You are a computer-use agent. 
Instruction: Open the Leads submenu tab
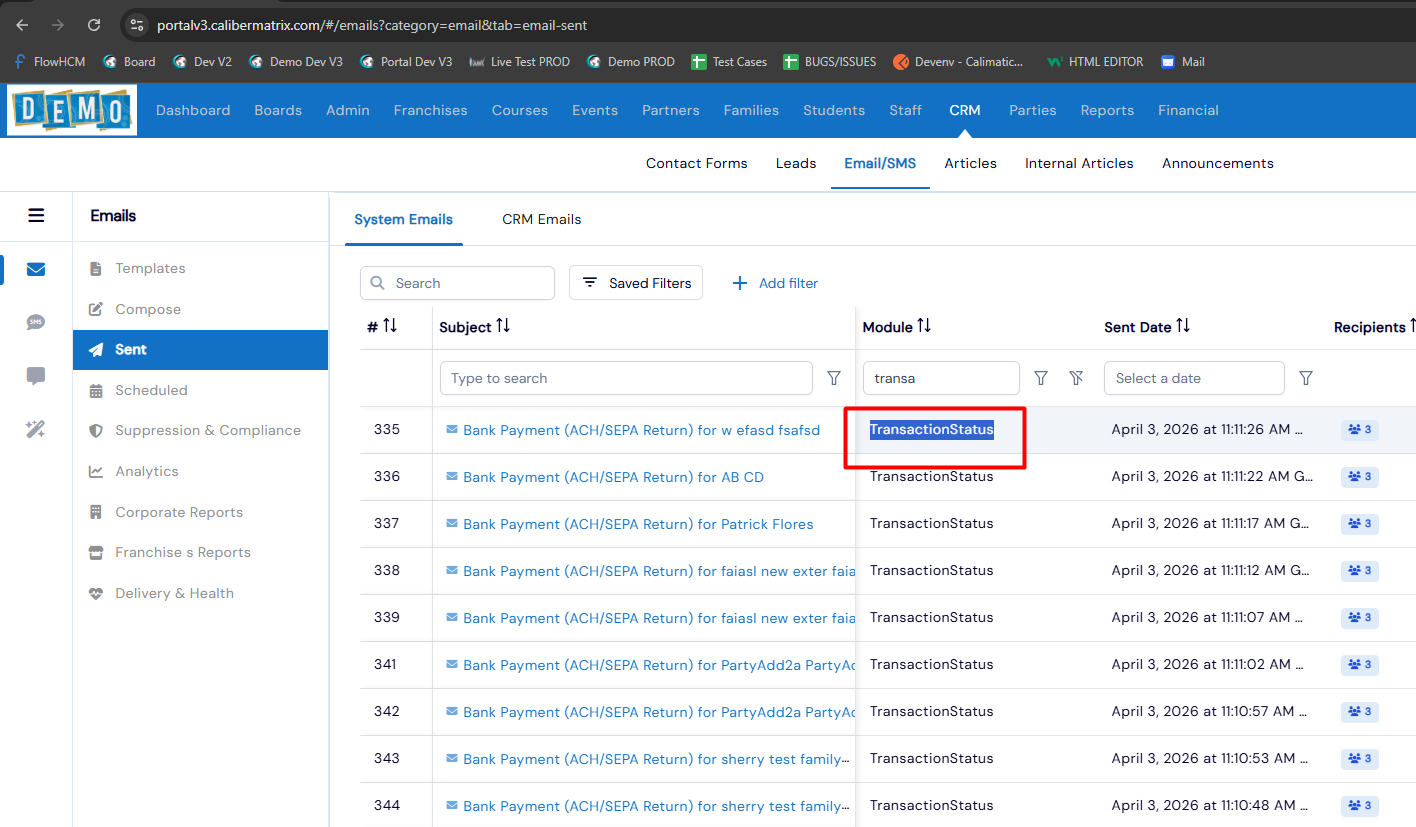pyautogui.click(x=795, y=163)
